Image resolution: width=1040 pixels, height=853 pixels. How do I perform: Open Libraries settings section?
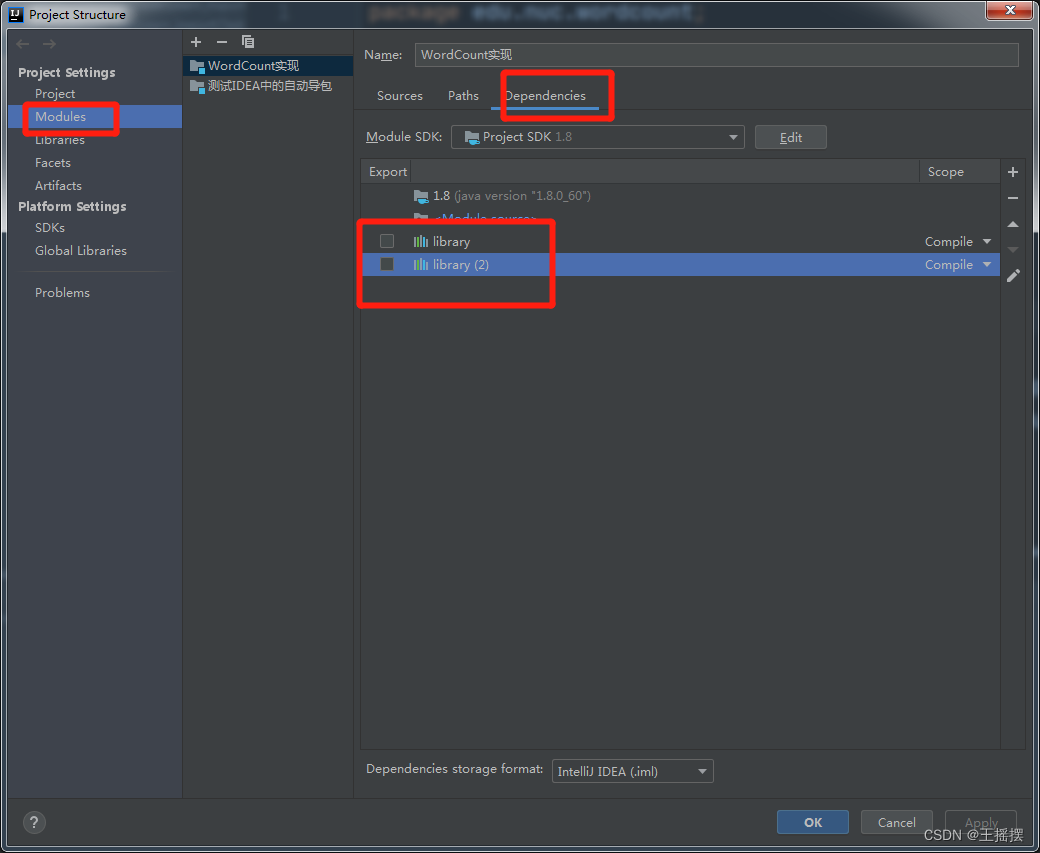click(x=60, y=140)
